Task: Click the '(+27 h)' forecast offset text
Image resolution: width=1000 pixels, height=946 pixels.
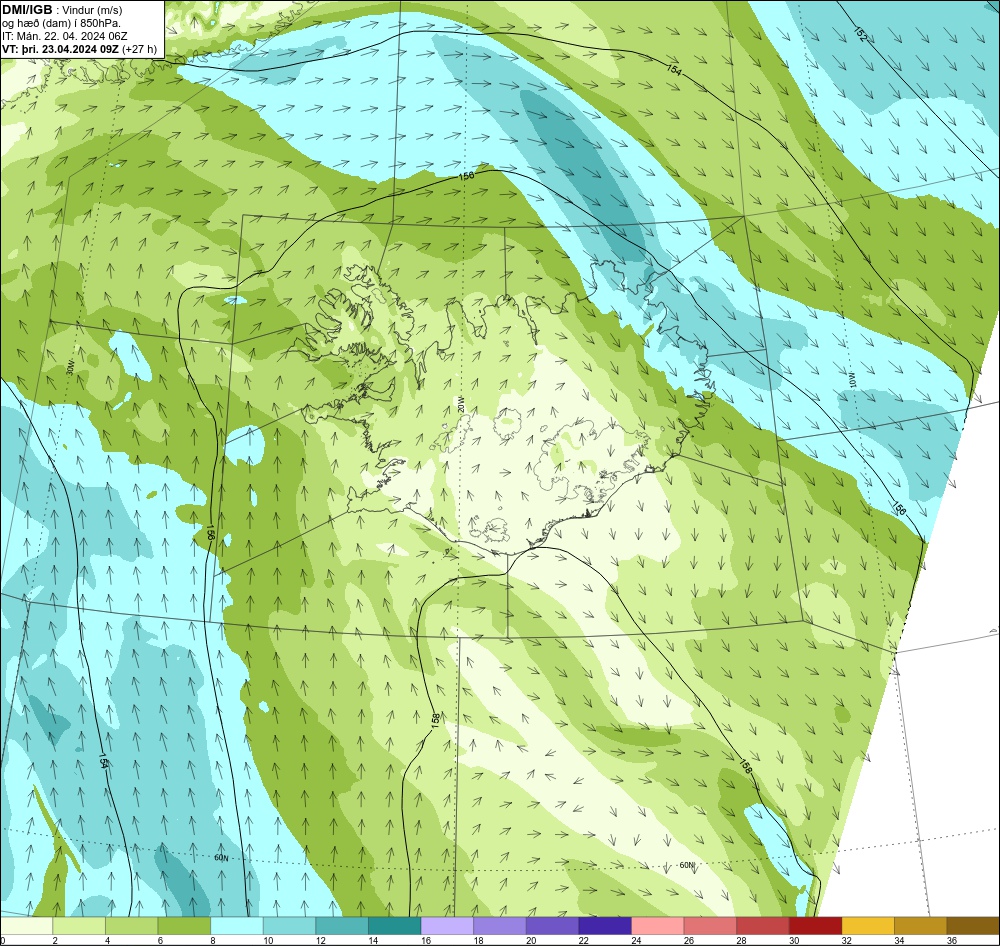Action: tap(139, 48)
